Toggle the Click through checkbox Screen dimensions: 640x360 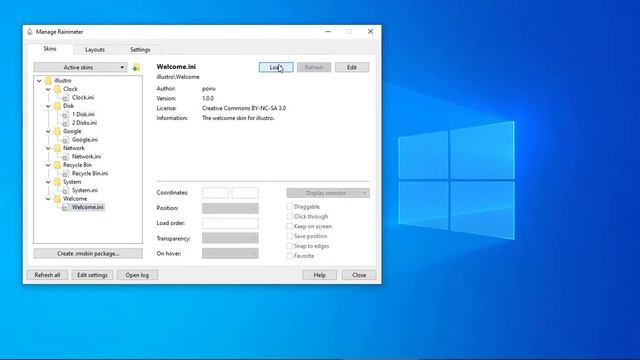[289, 216]
